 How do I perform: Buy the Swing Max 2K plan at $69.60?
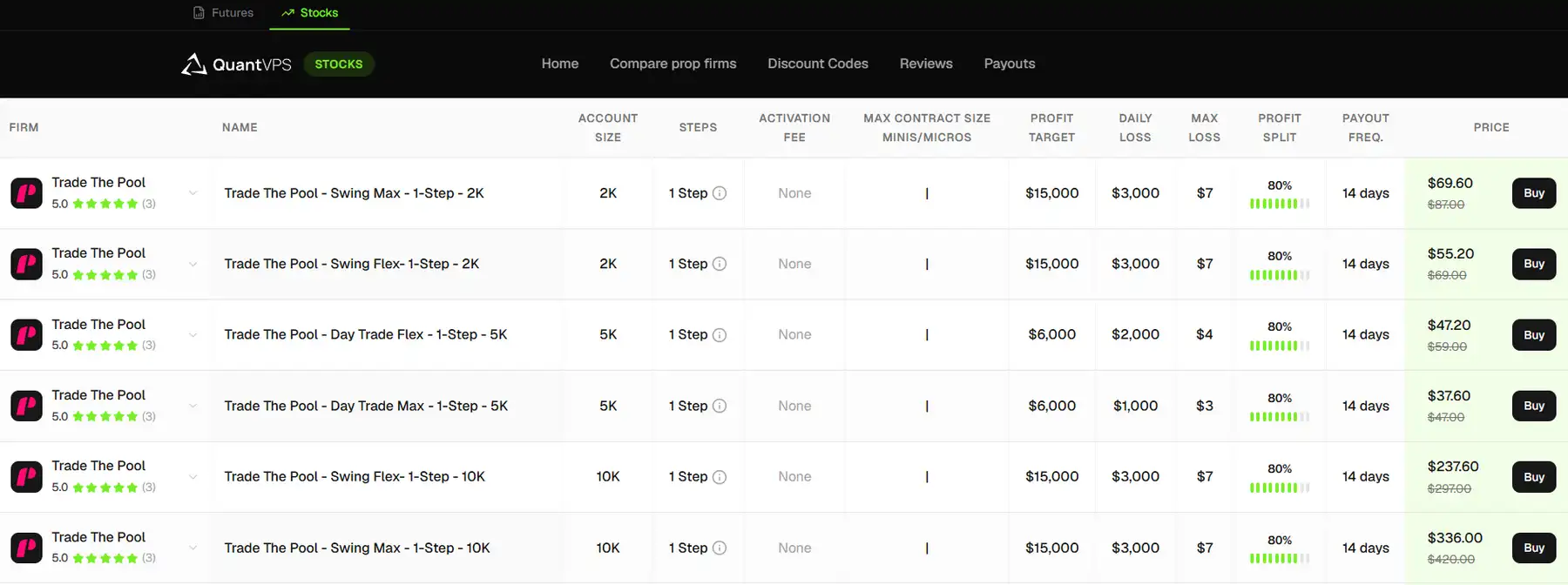pyautogui.click(x=1534, y=193)
